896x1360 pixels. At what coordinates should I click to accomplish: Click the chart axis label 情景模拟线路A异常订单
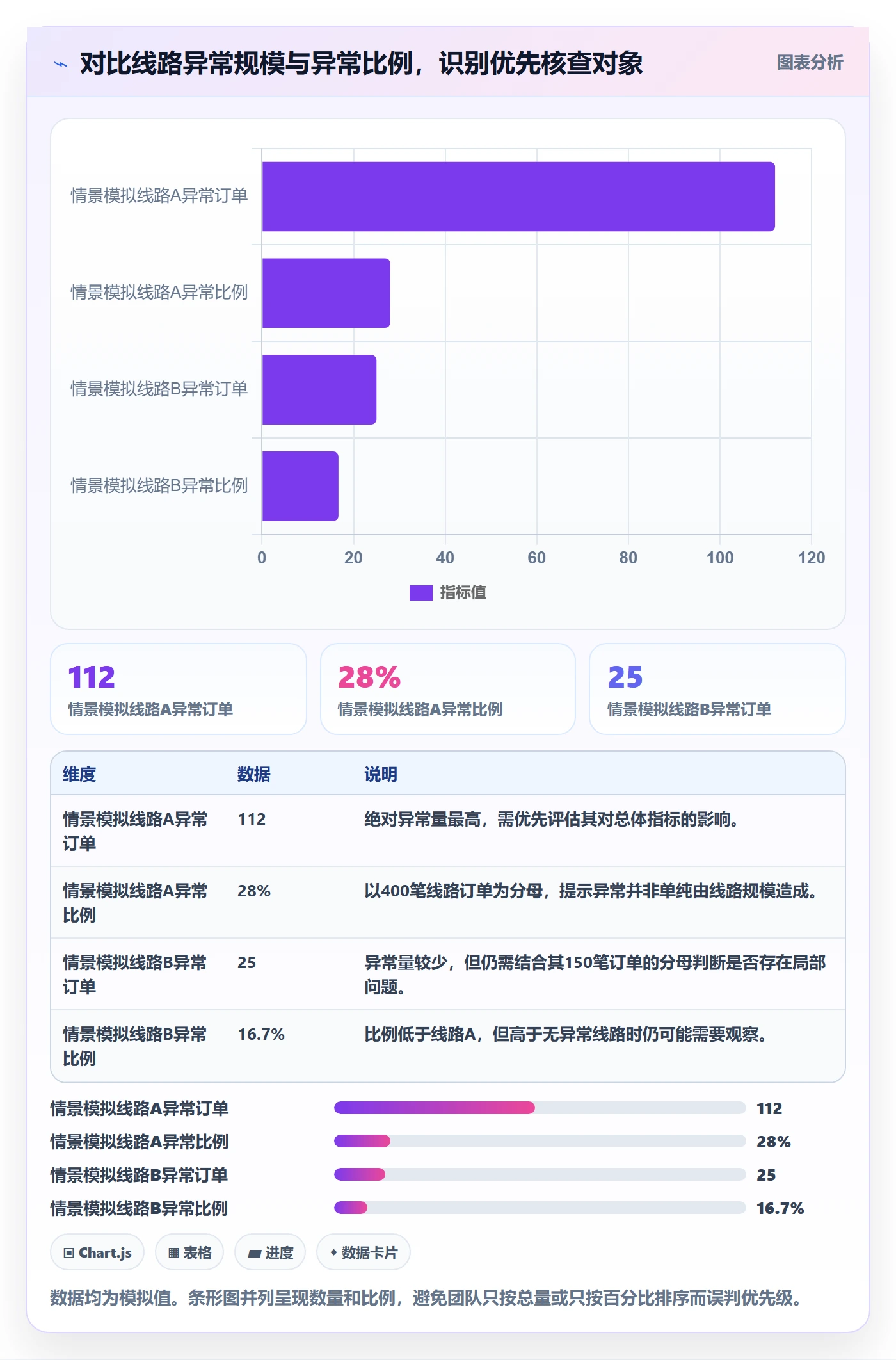[159, 195]
